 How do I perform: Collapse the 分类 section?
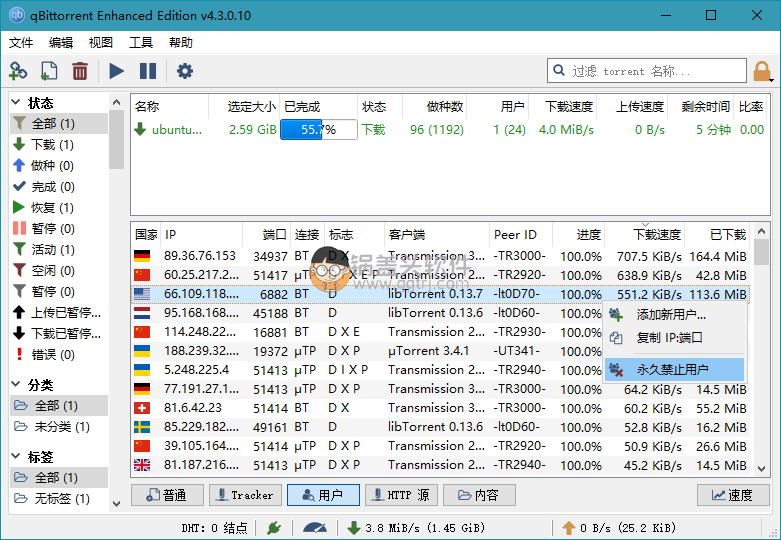pos(16,385)
